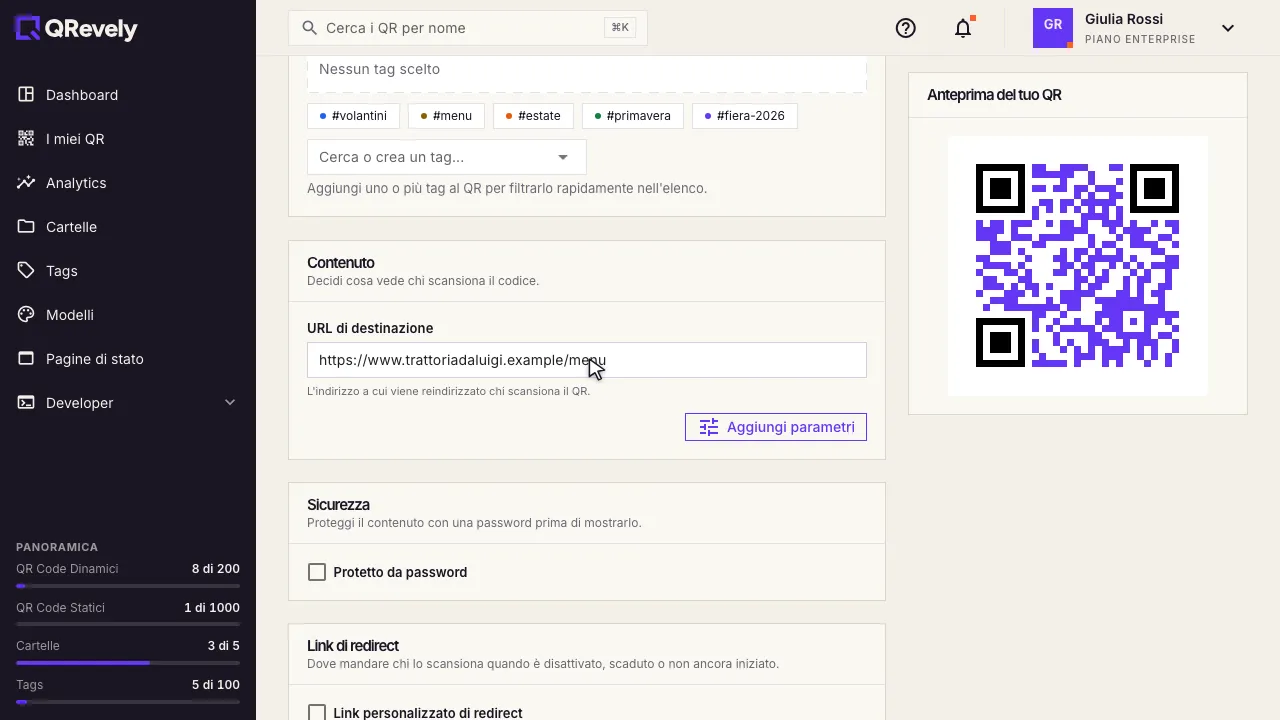Click the I miei QR icon
Screen dimensions: 1280x720
(x=26, y=139)
